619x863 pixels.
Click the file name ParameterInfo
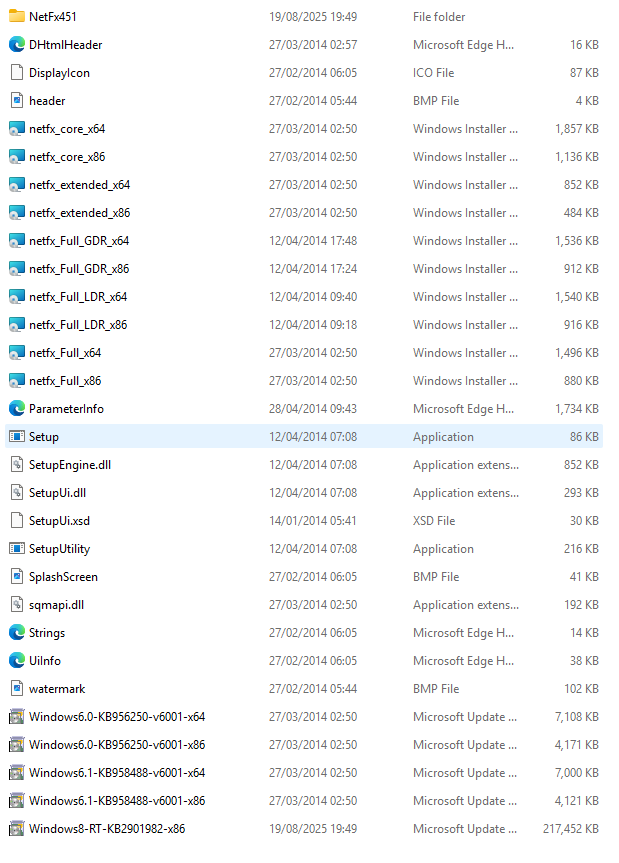[x=67, y=408]
